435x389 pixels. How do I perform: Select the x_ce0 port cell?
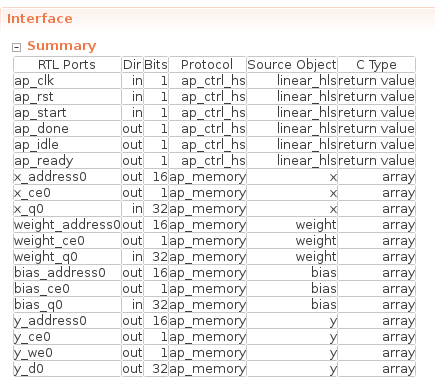click(67, 193)
